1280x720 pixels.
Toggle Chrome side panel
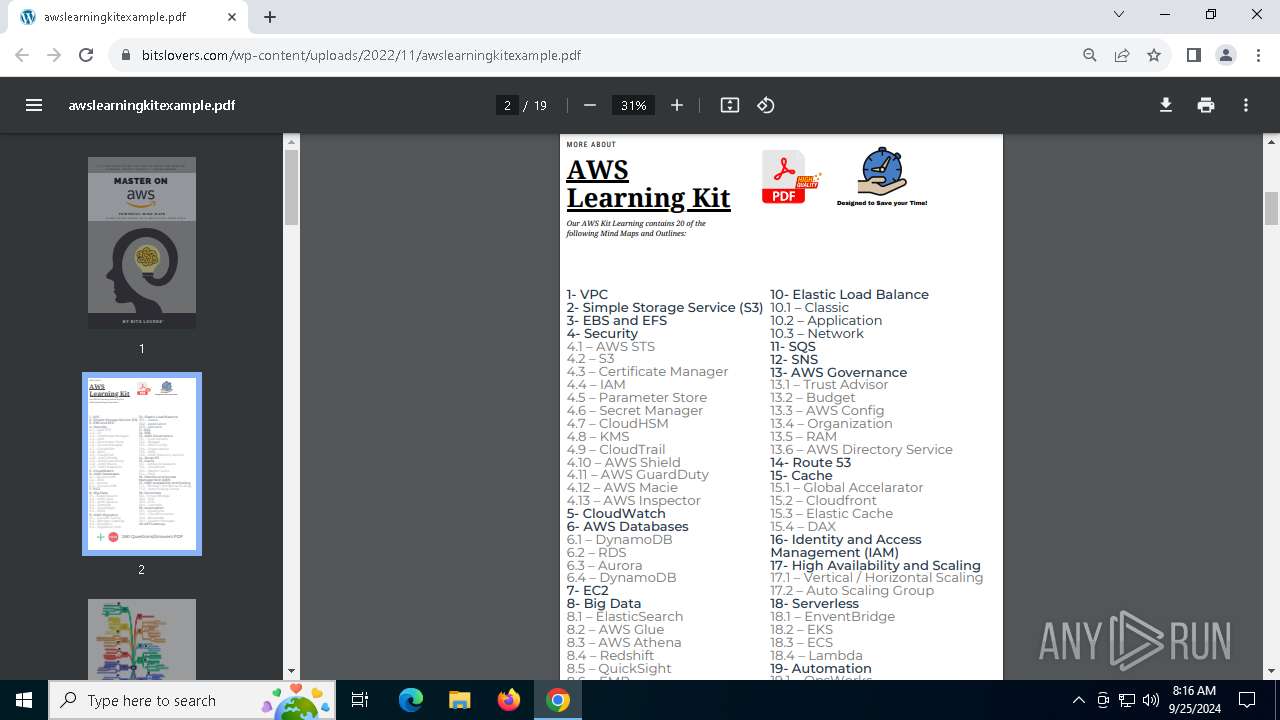coord(1193,55)
